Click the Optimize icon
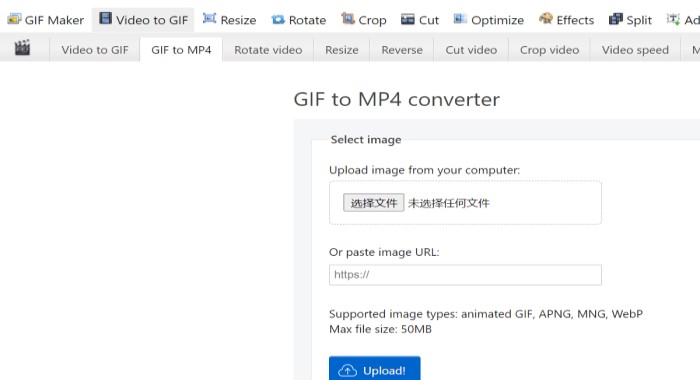 460,19
